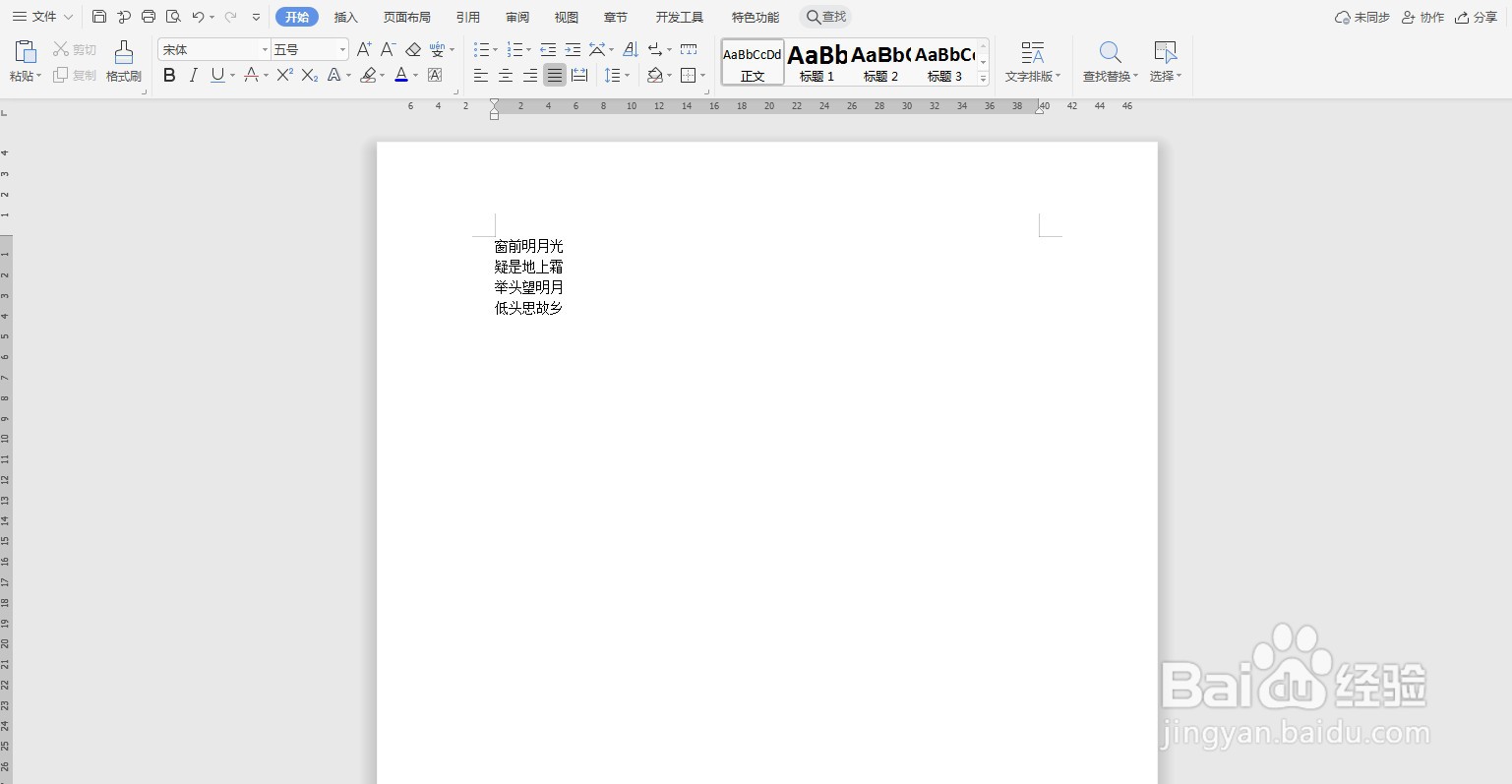Expand the styles gallery more button
The image size is (1512, 784).
pos(983,79)
